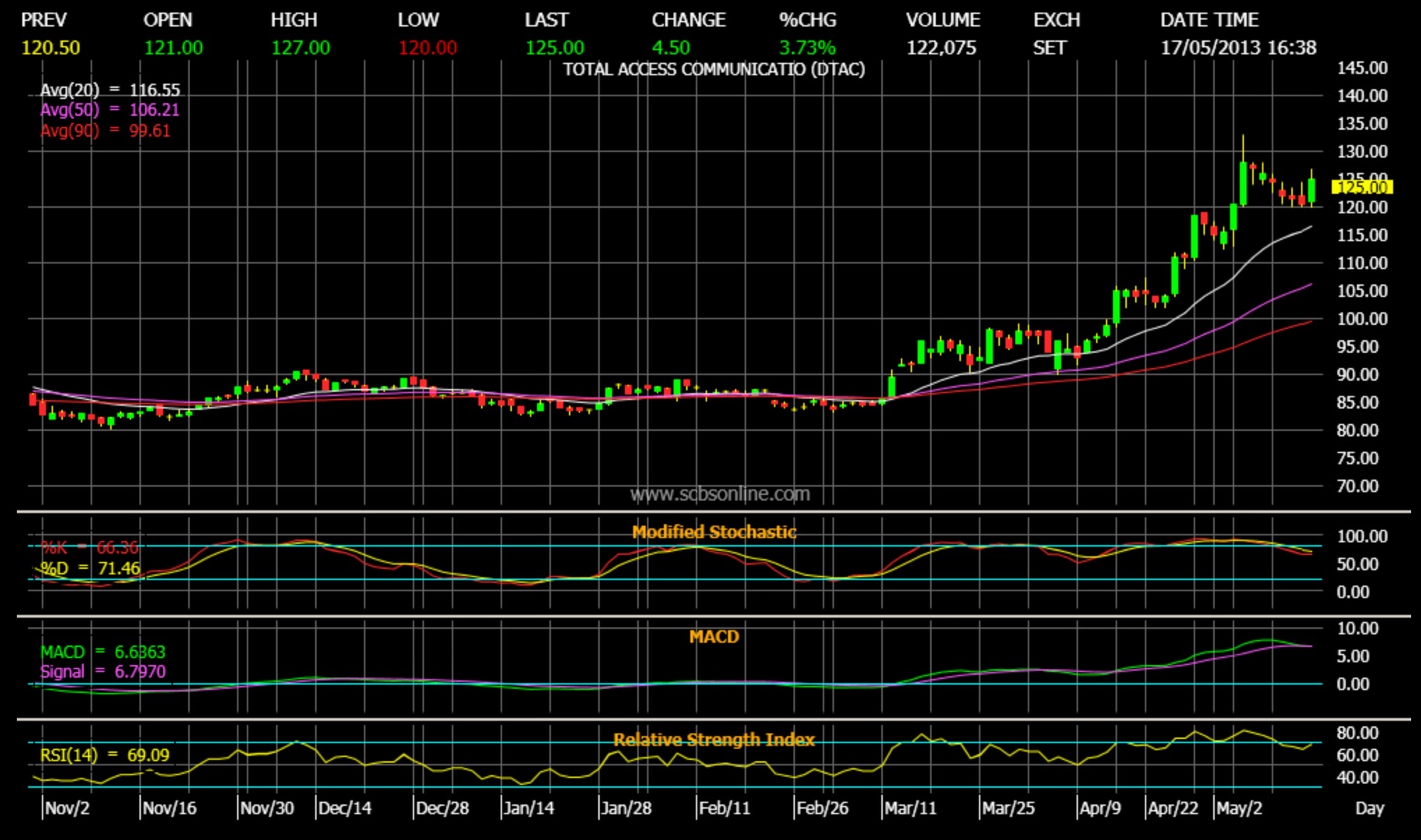
Task: Click the %CHG value 3.73%
Action: 807,47
